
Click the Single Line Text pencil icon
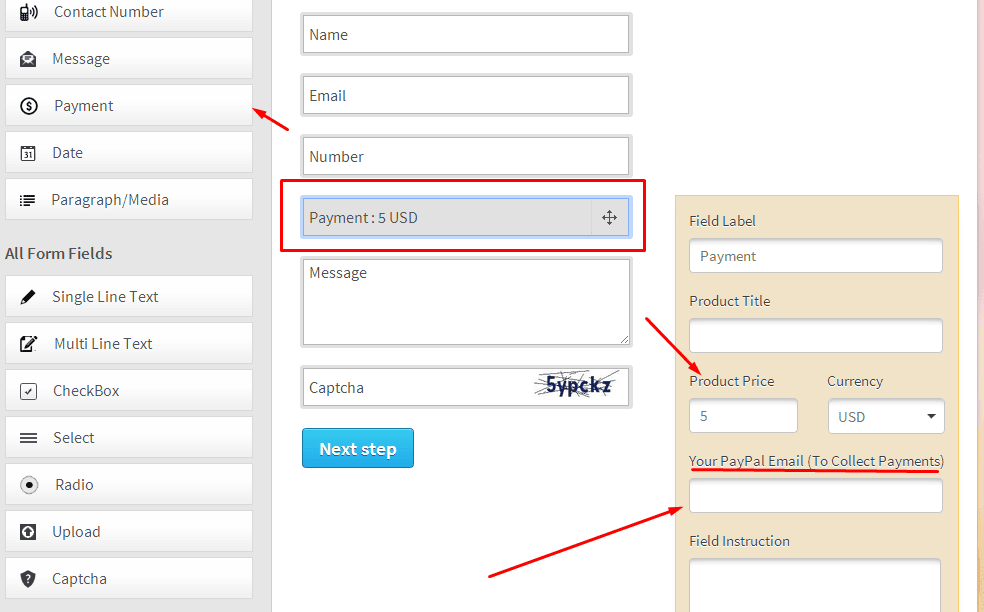pos(28,297)
